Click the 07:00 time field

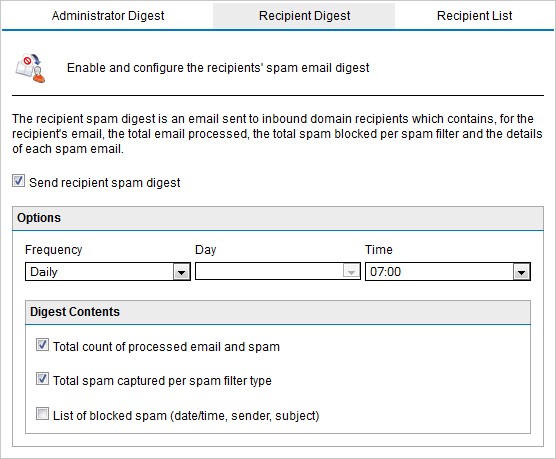(x=448, y=272)
